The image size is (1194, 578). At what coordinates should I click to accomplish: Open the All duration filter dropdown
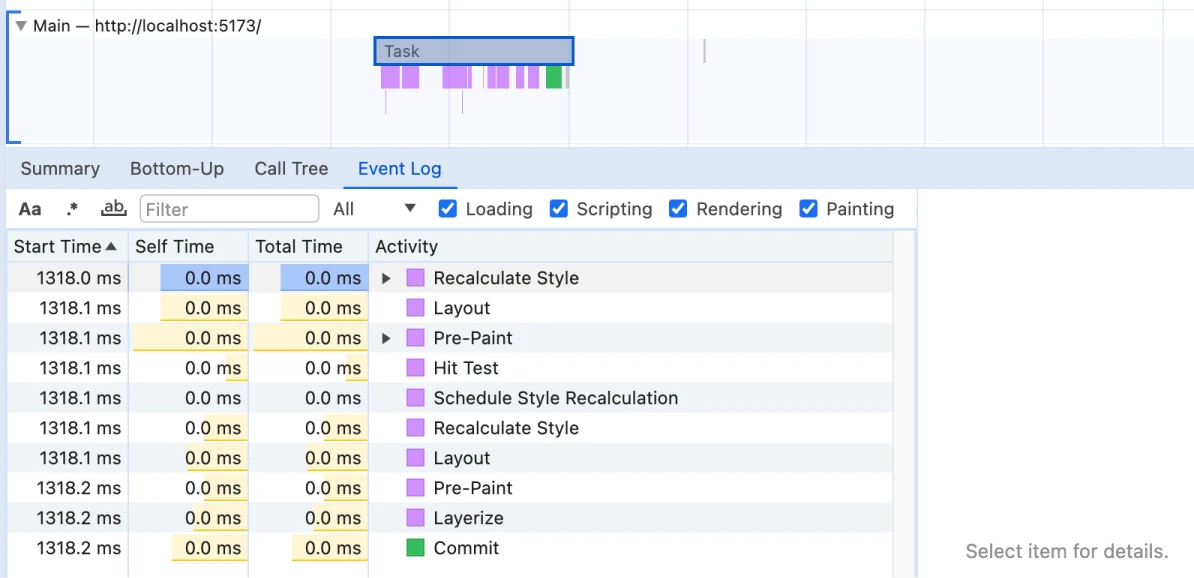point(375,209)
